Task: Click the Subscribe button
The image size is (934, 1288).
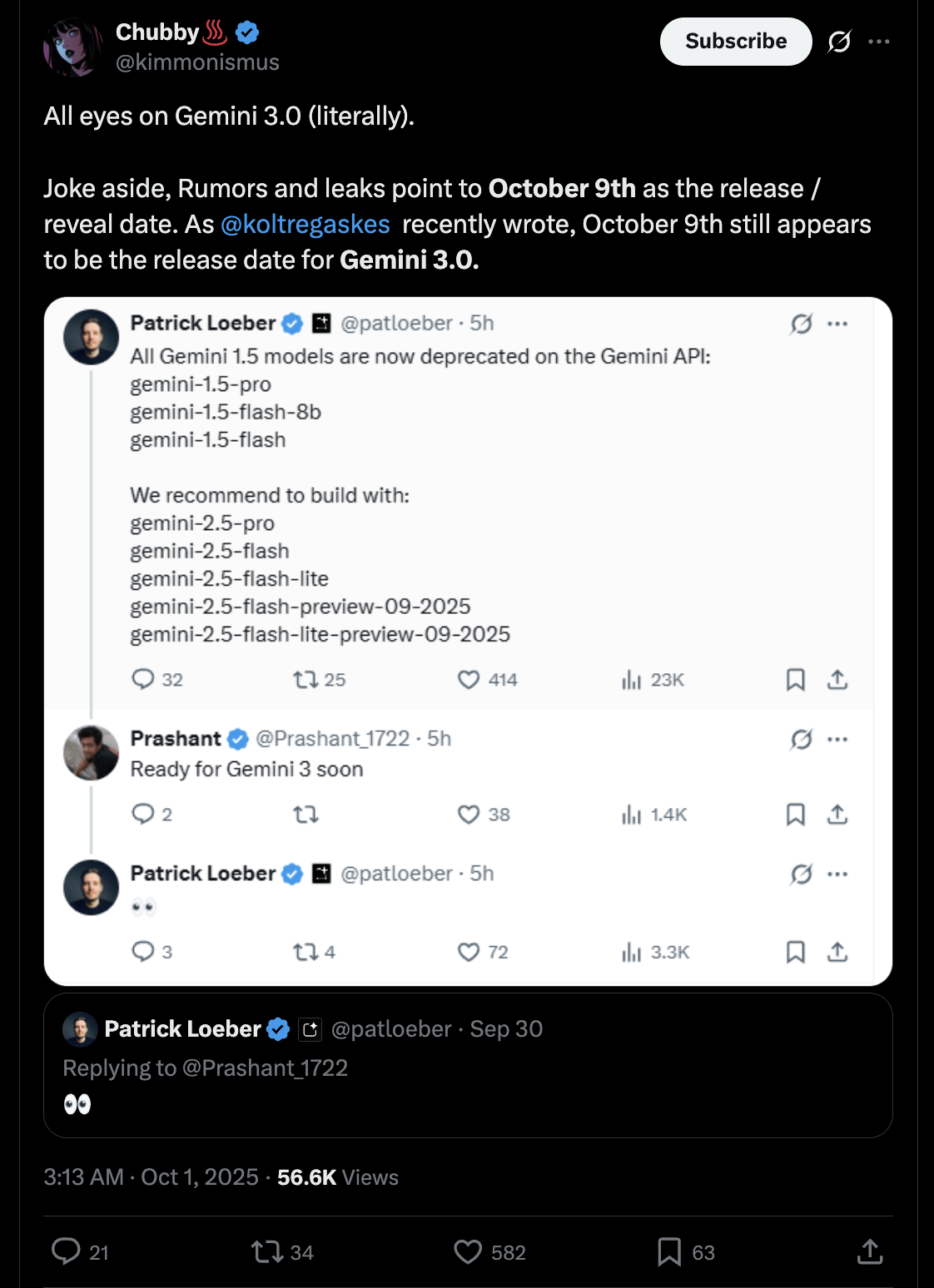Action: (x=735, y=42)
